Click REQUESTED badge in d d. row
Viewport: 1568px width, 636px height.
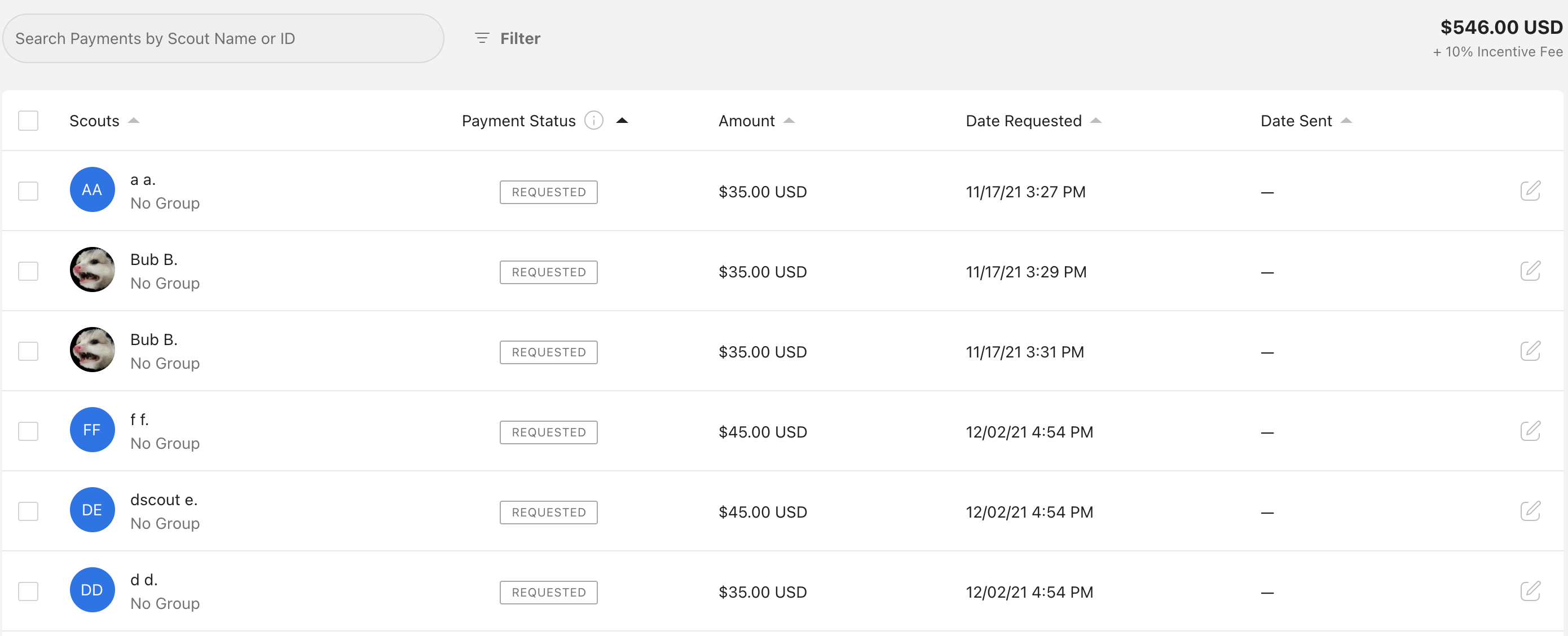(x=548, y=592)
